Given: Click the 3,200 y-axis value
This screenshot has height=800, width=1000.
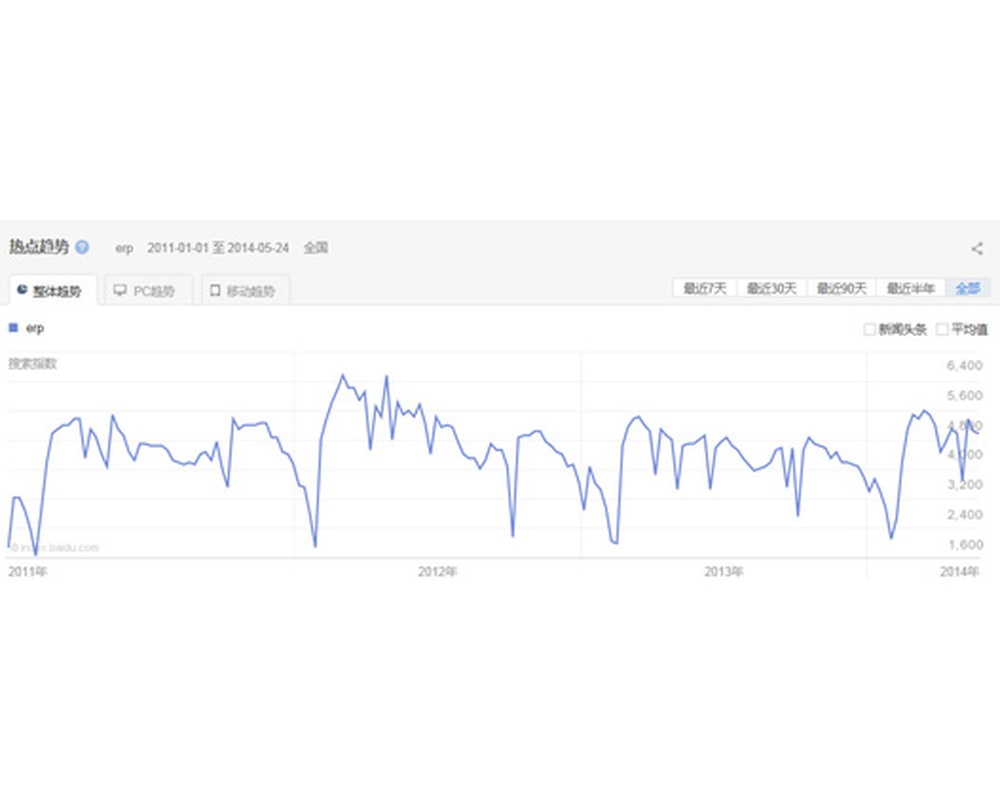Looking at the screenshot, I should coord(964,485).
